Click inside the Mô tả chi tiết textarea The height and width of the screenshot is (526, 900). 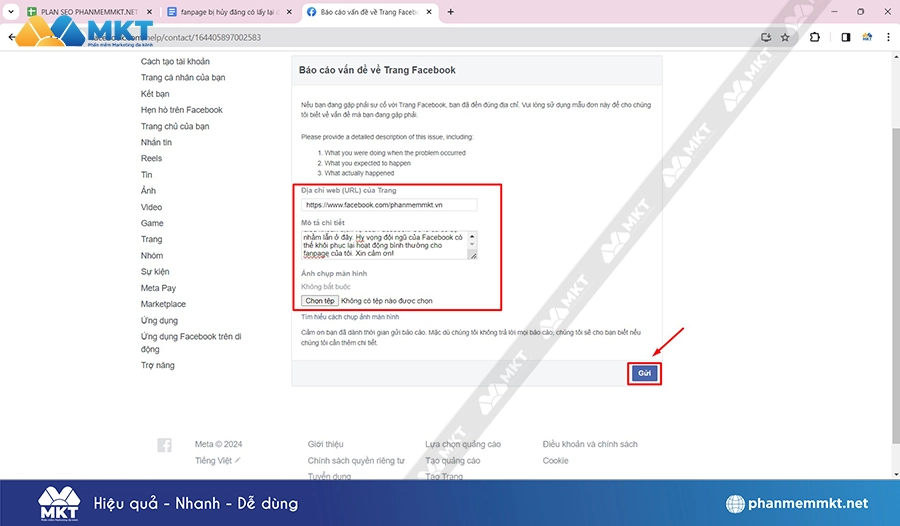[385, 245]
